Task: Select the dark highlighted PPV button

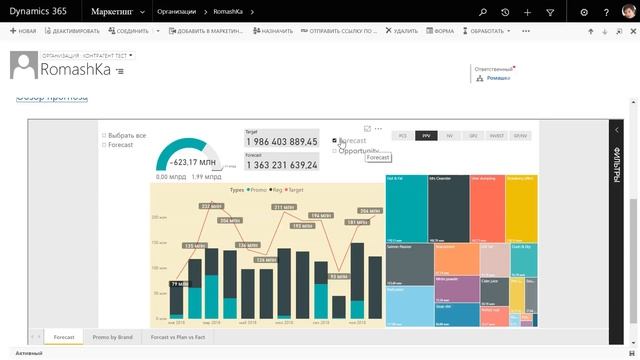Action: click(426, 136)
